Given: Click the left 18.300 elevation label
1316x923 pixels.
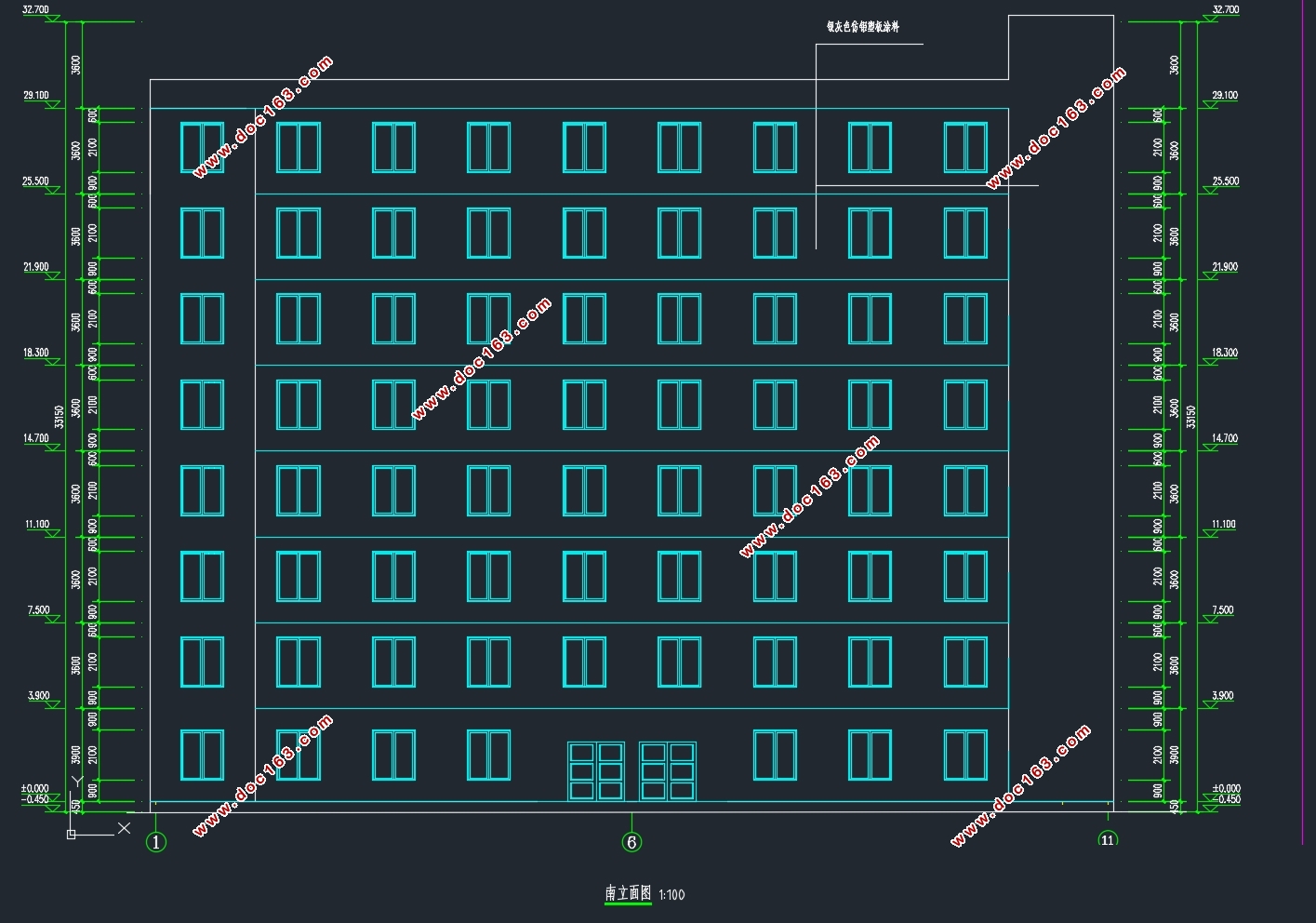Looking at the screenshot, I should coord(36,353).
